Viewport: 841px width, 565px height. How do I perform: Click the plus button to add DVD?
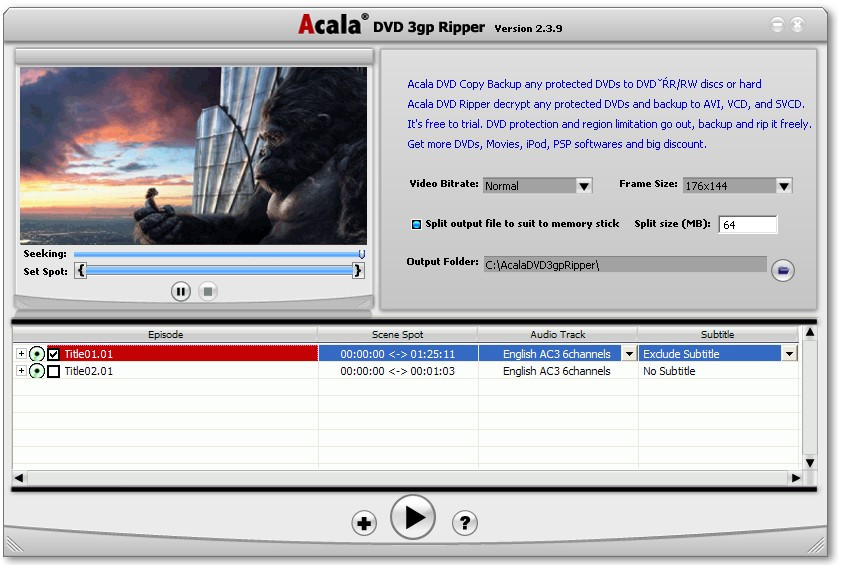click(x=364, y=523)
